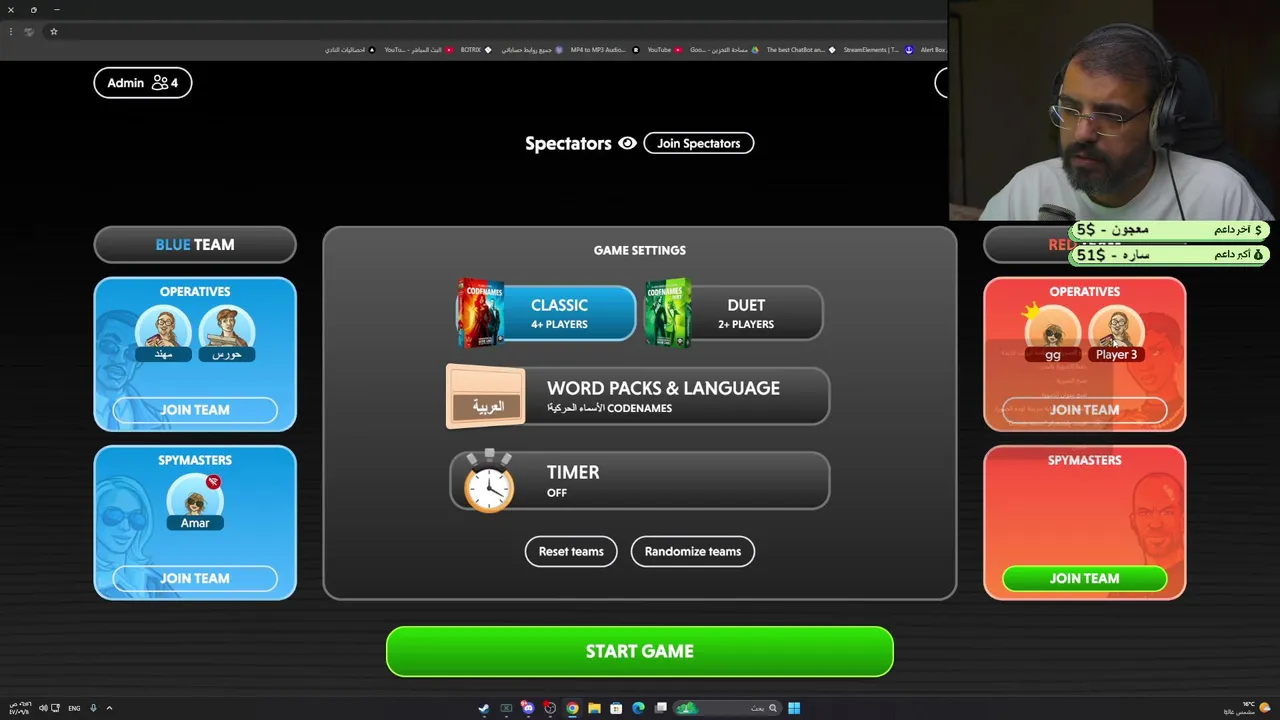Join blue team spymasters
The height and width of the screenshot is (720, 1280).
(195, 578)
